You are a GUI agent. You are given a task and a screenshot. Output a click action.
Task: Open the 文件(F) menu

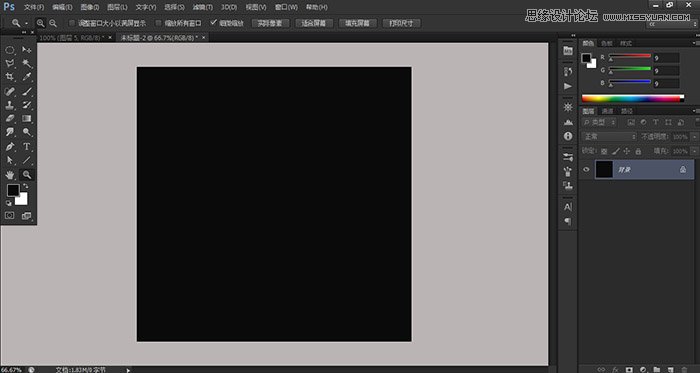point(33,7)
